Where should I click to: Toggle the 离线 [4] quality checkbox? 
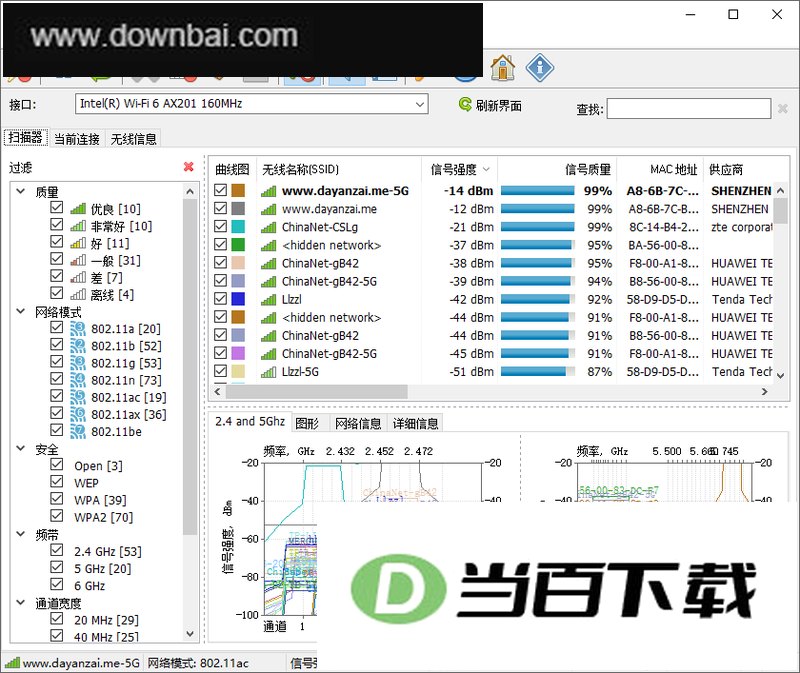pos(57,293)
